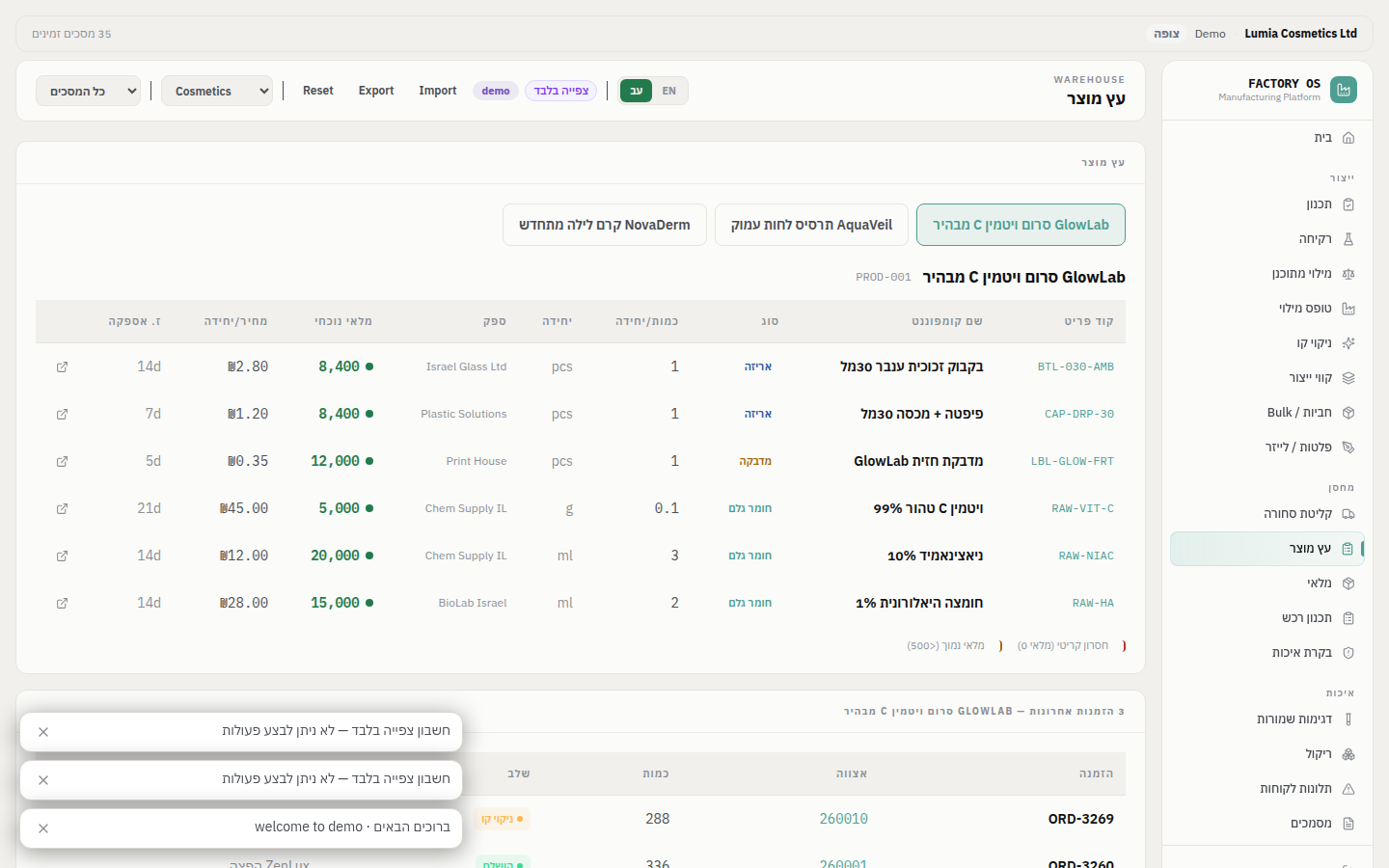Click supplier Print House
Viewport: 1389px width, 868px height.
(x=477, y=461)
